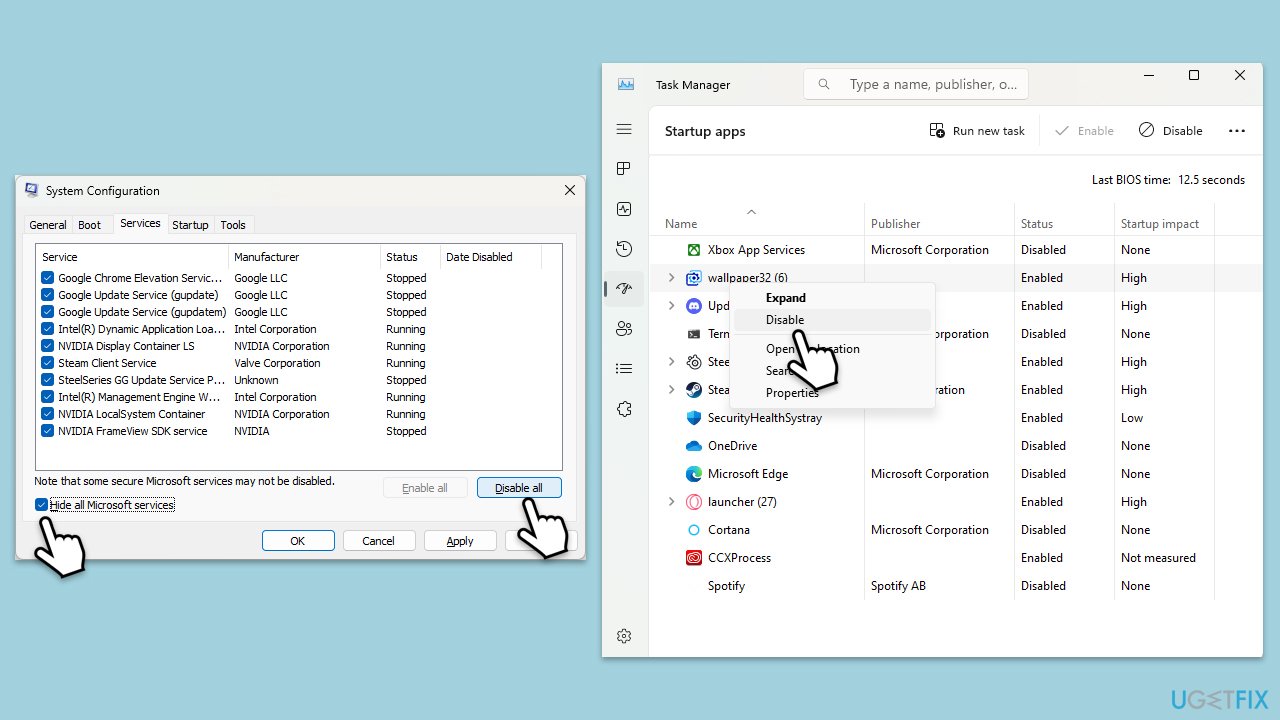Expand the Discord Update row chevron

coord(672,306)
